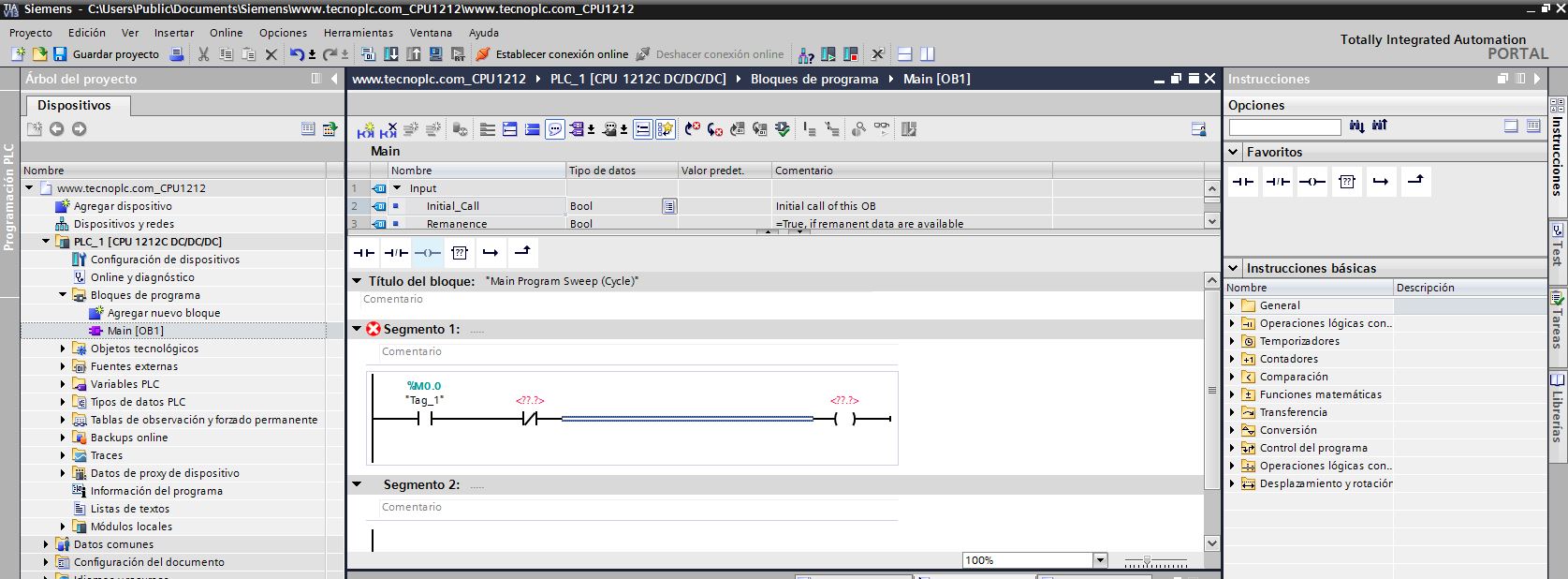This screenshot has width=1568, height=579.
Task: Click the close branch icon in editor favorites
Action: [522, 253]
